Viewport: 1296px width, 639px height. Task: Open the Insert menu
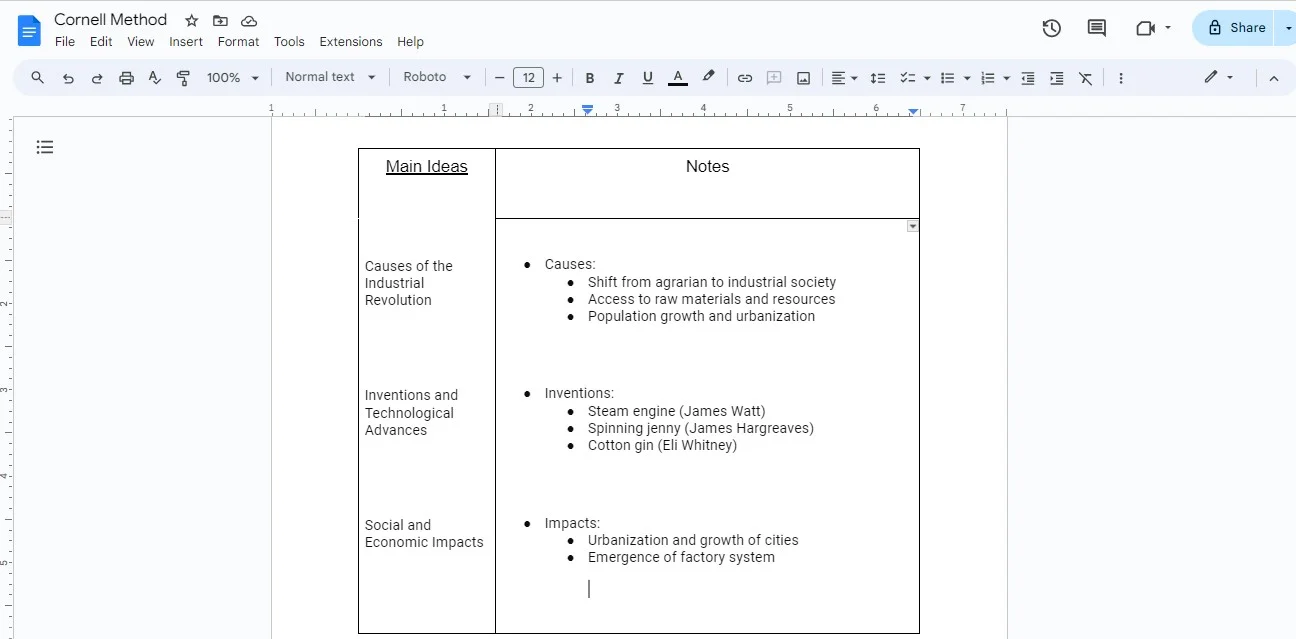click(186, 42)
